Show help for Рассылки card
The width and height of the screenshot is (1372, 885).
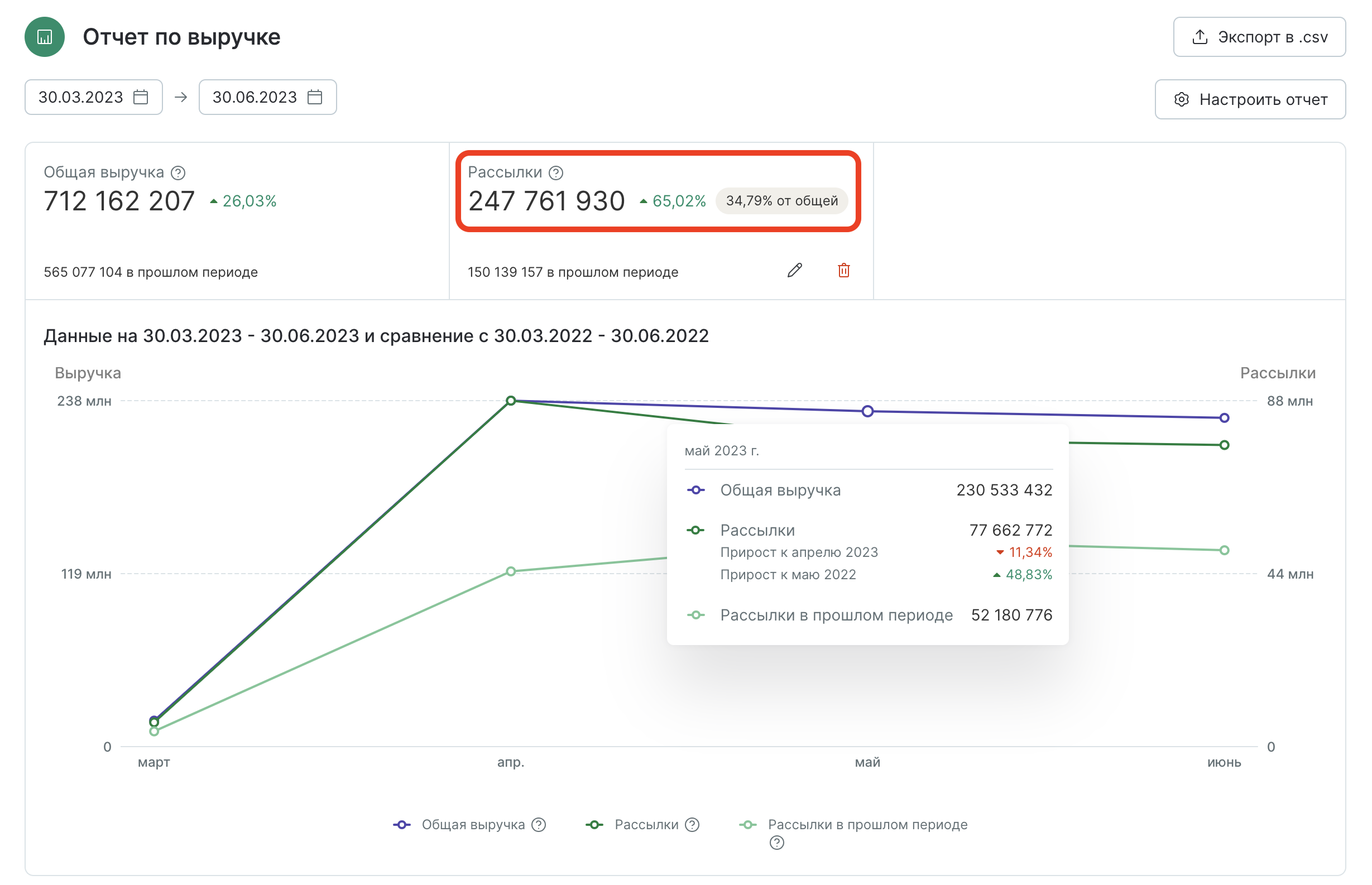pyautogui.click(x=556, y=172)
